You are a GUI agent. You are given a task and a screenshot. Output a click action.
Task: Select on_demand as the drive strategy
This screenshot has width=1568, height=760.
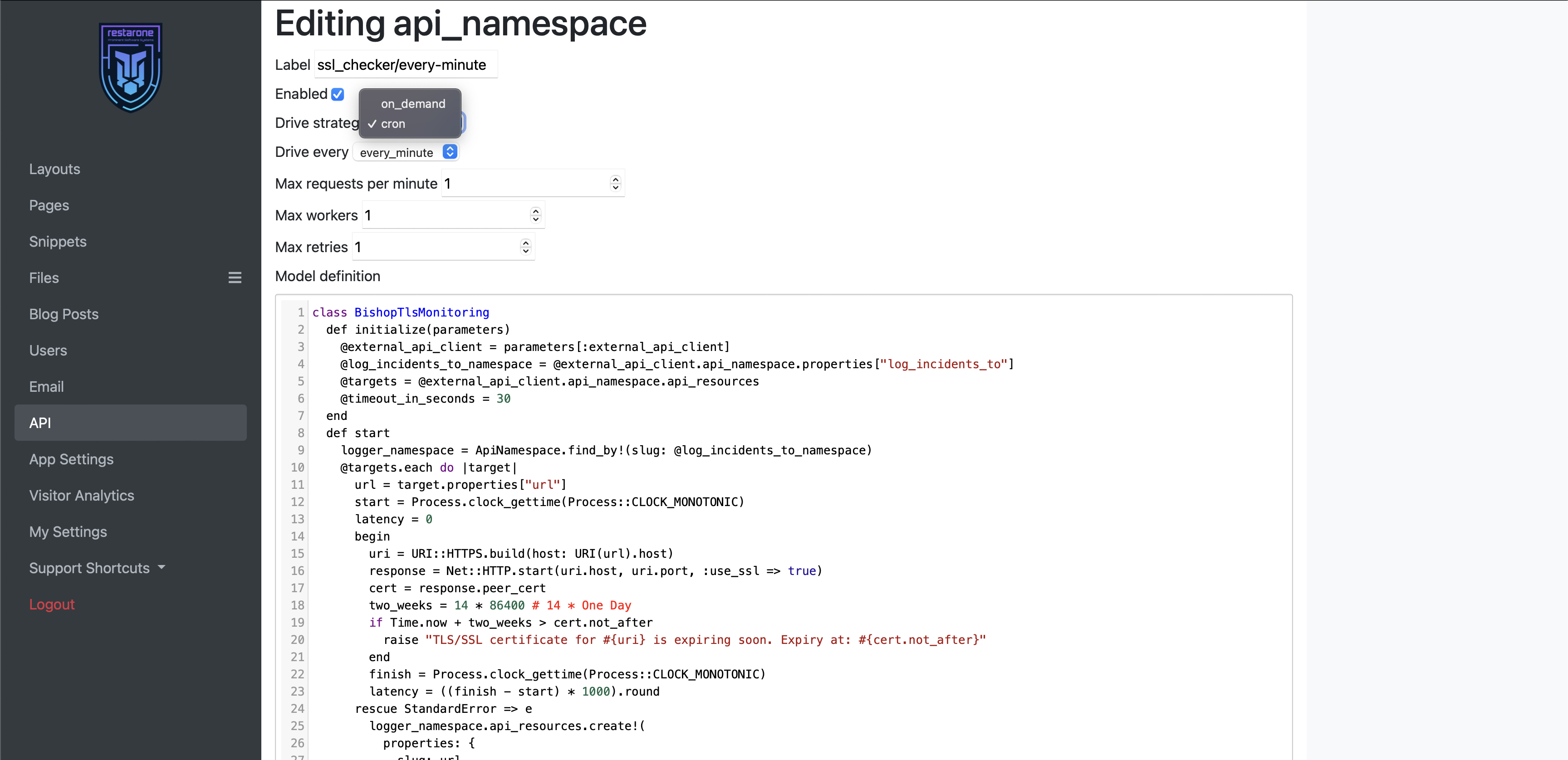click(413, 103)
